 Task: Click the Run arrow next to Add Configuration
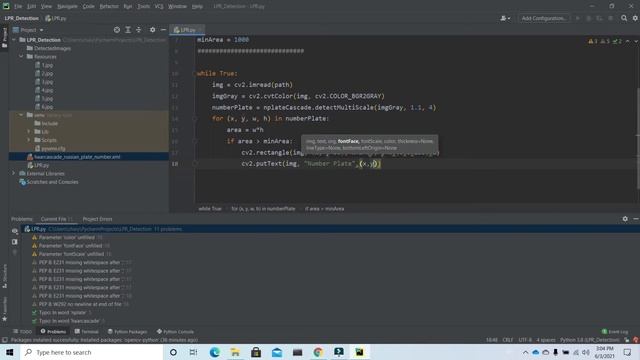click(x=577, y=18)
